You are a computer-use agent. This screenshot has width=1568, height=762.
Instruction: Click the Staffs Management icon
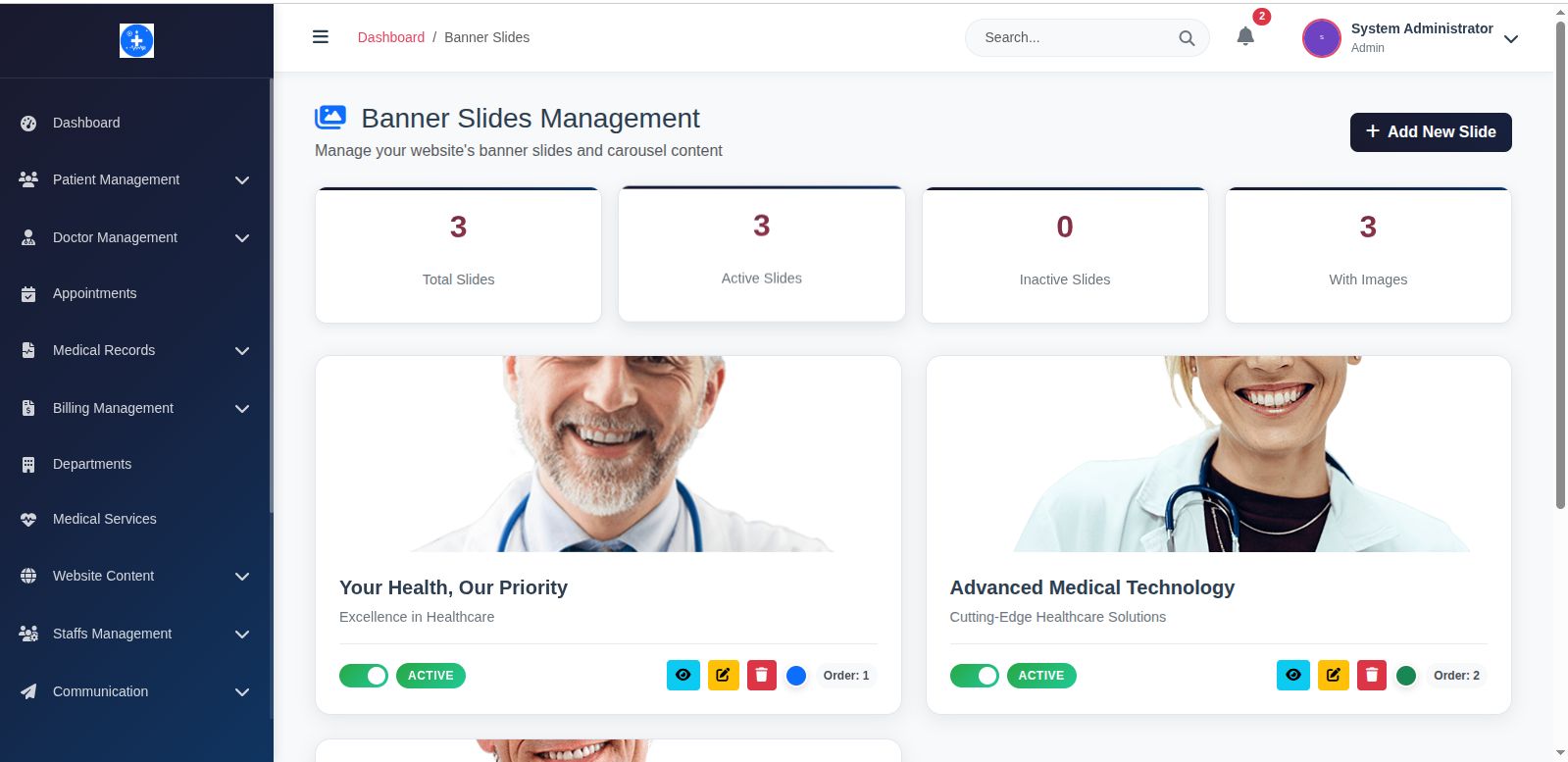point(28,634)
